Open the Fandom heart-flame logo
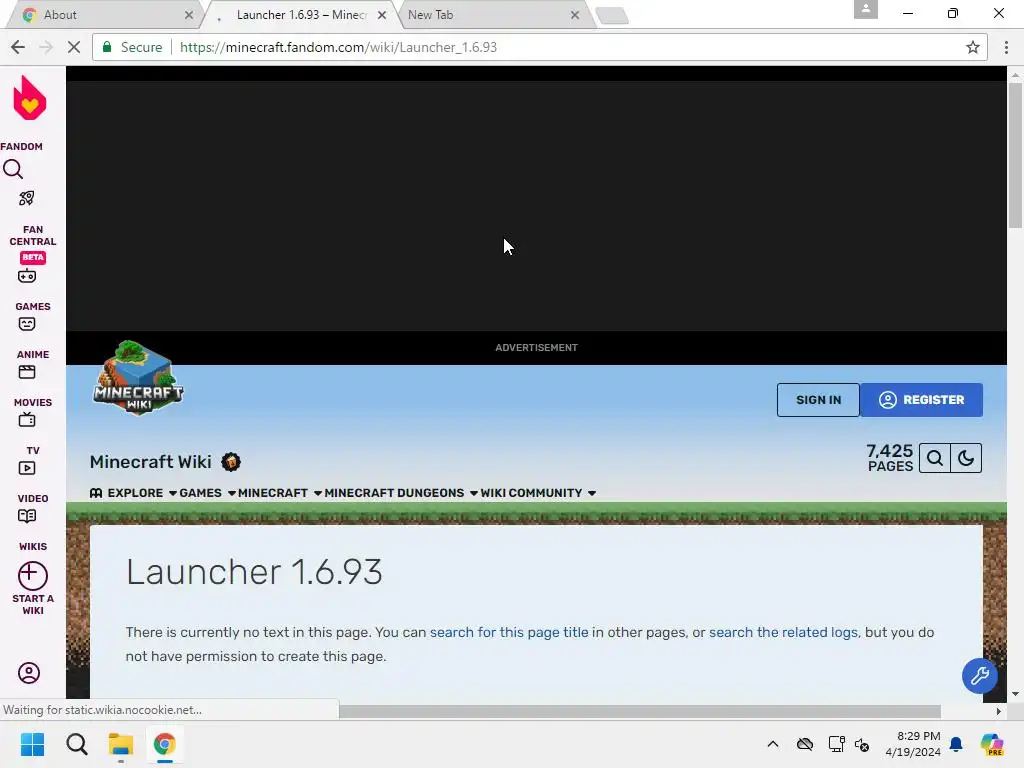 click(x=30, y=98)
